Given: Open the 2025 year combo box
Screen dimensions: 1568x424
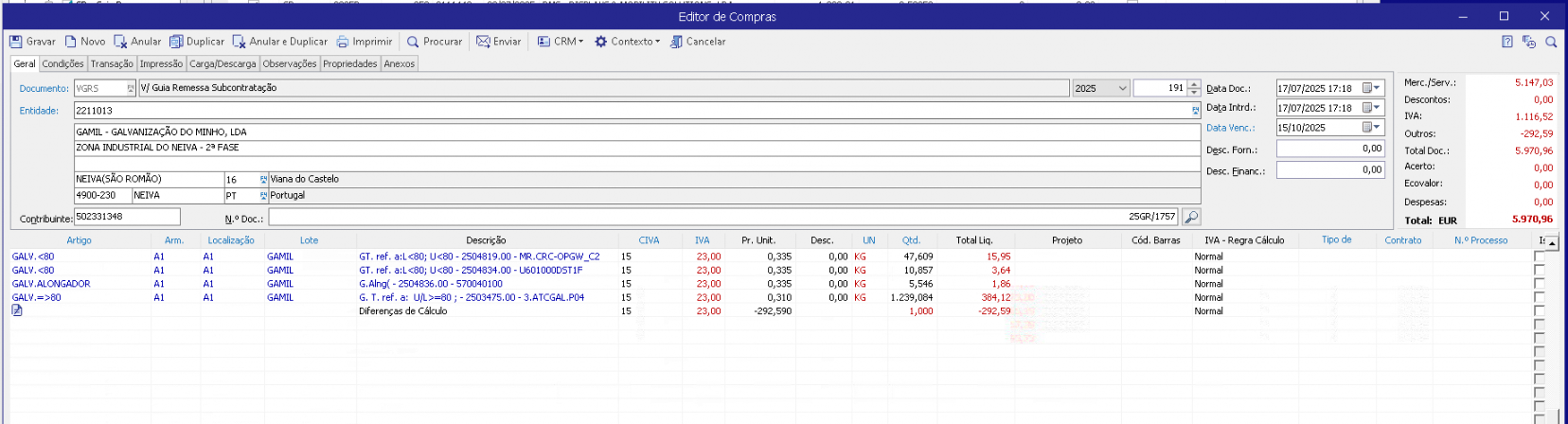Looking at the screenshot, I should [1123, 88].
